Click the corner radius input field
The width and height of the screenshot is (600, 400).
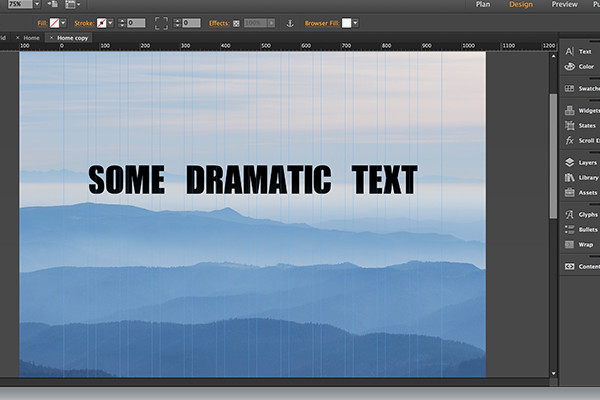point(191,23)
